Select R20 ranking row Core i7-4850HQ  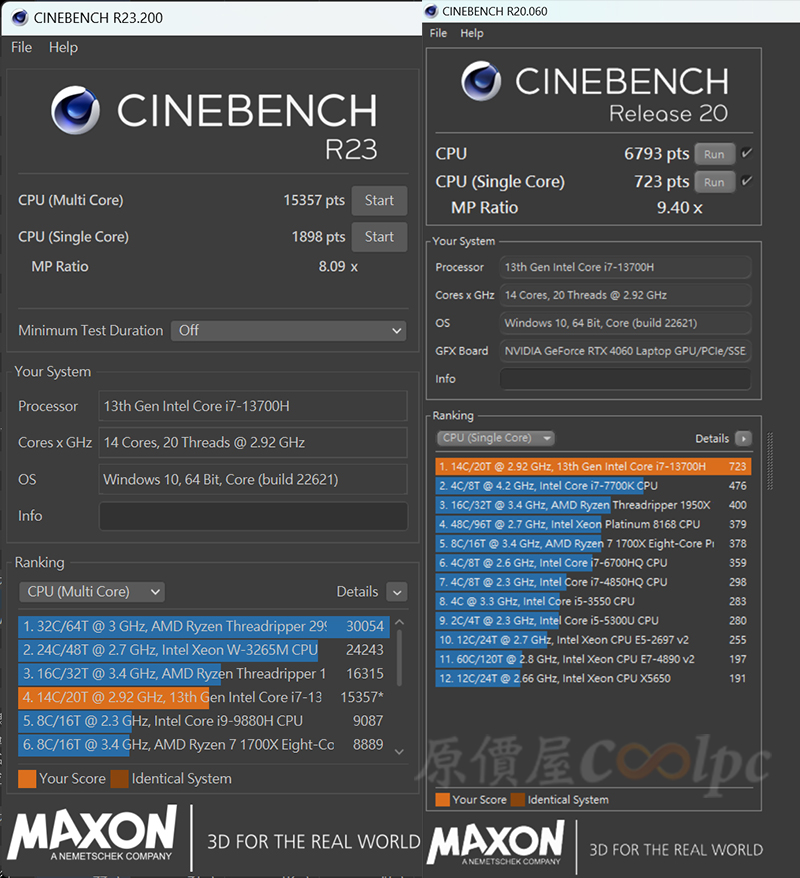[x=593, y=582]
